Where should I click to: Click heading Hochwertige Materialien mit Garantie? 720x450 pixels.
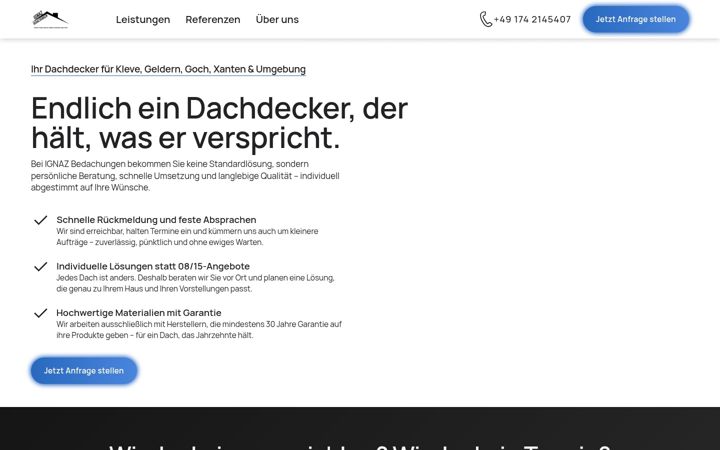click(x=139, y=312)
